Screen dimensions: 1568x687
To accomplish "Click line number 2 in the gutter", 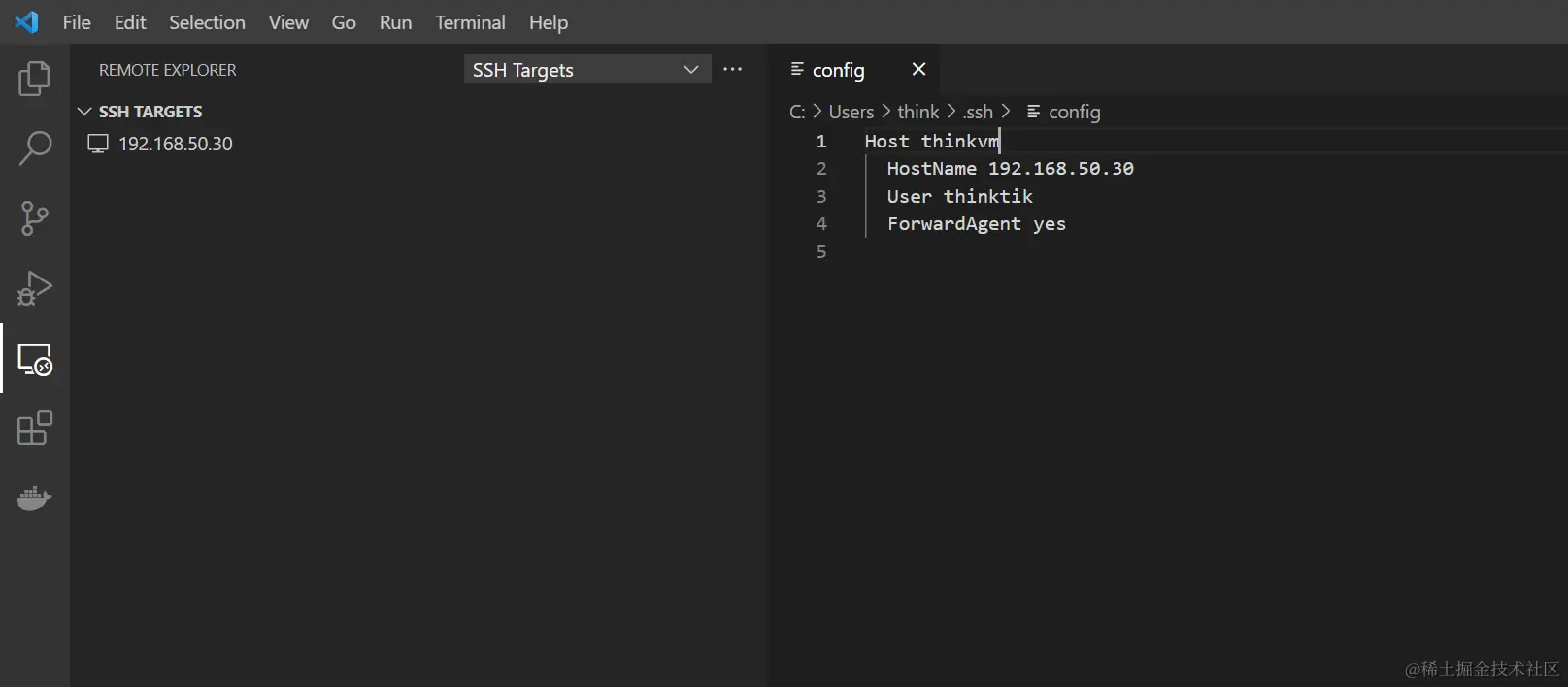I will click(821, 169).
